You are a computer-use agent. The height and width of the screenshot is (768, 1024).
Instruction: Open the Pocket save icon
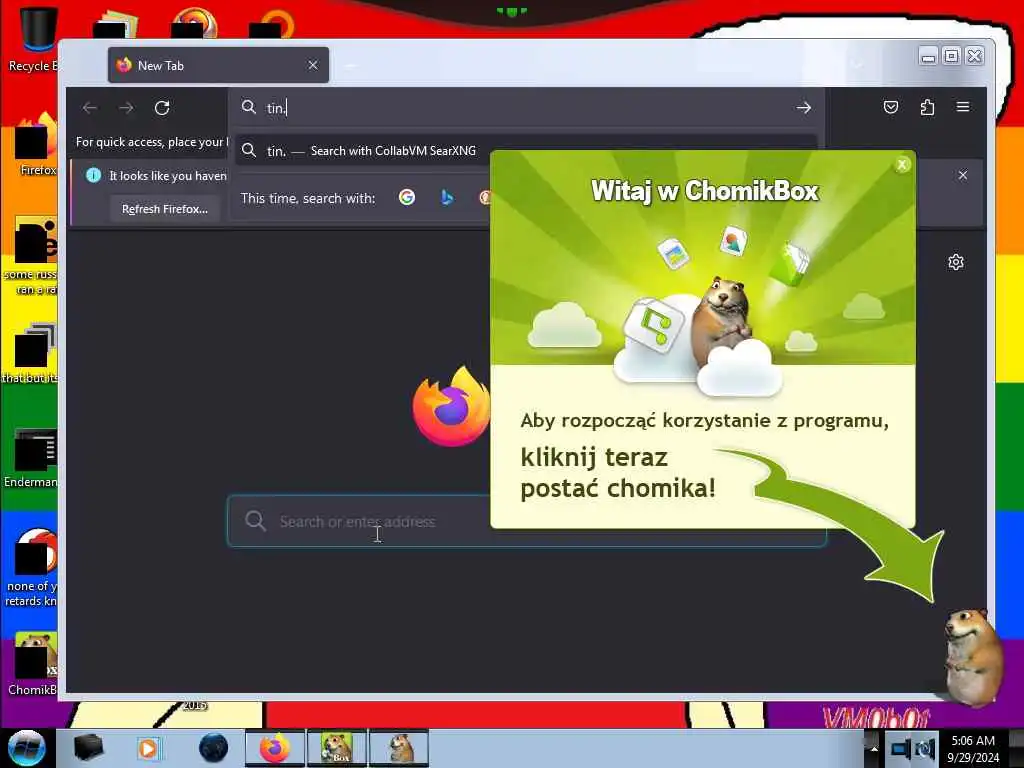tap(891, 107)
